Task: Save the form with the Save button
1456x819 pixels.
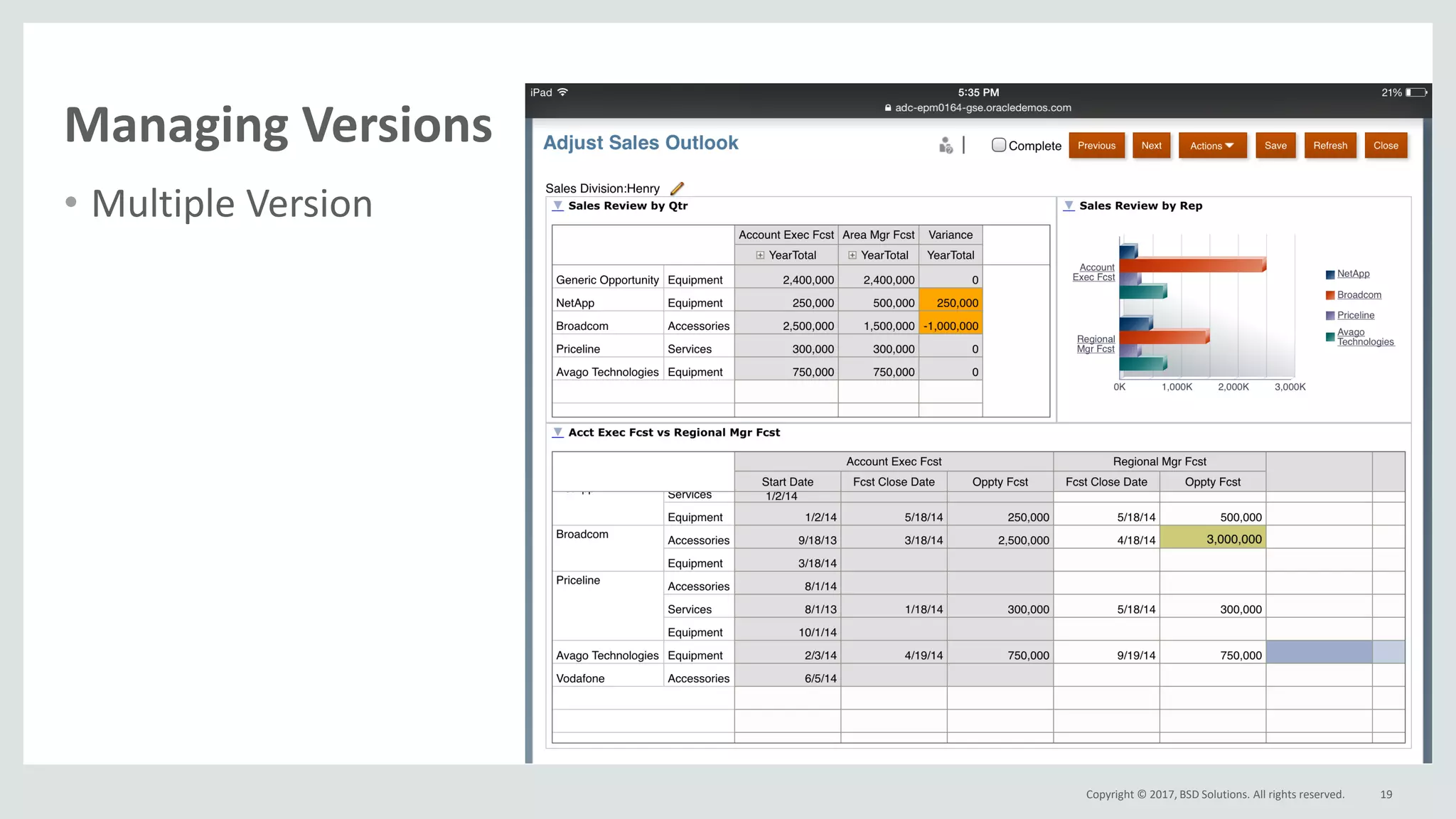Action: tap(1275, 146)
